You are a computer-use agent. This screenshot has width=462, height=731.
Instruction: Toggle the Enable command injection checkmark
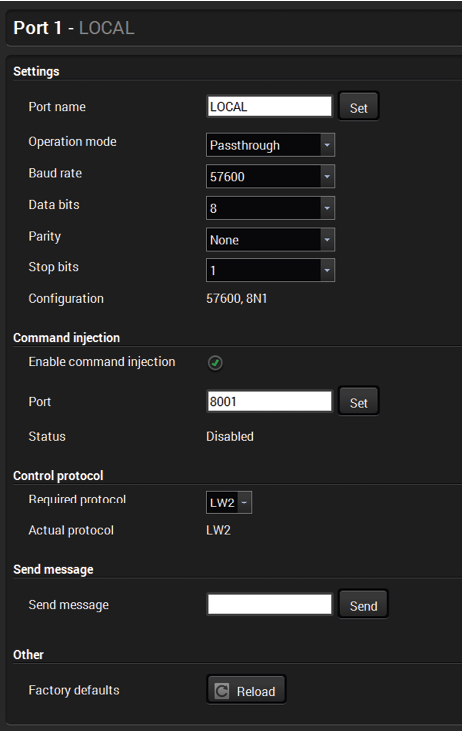[x=215, y=363]
